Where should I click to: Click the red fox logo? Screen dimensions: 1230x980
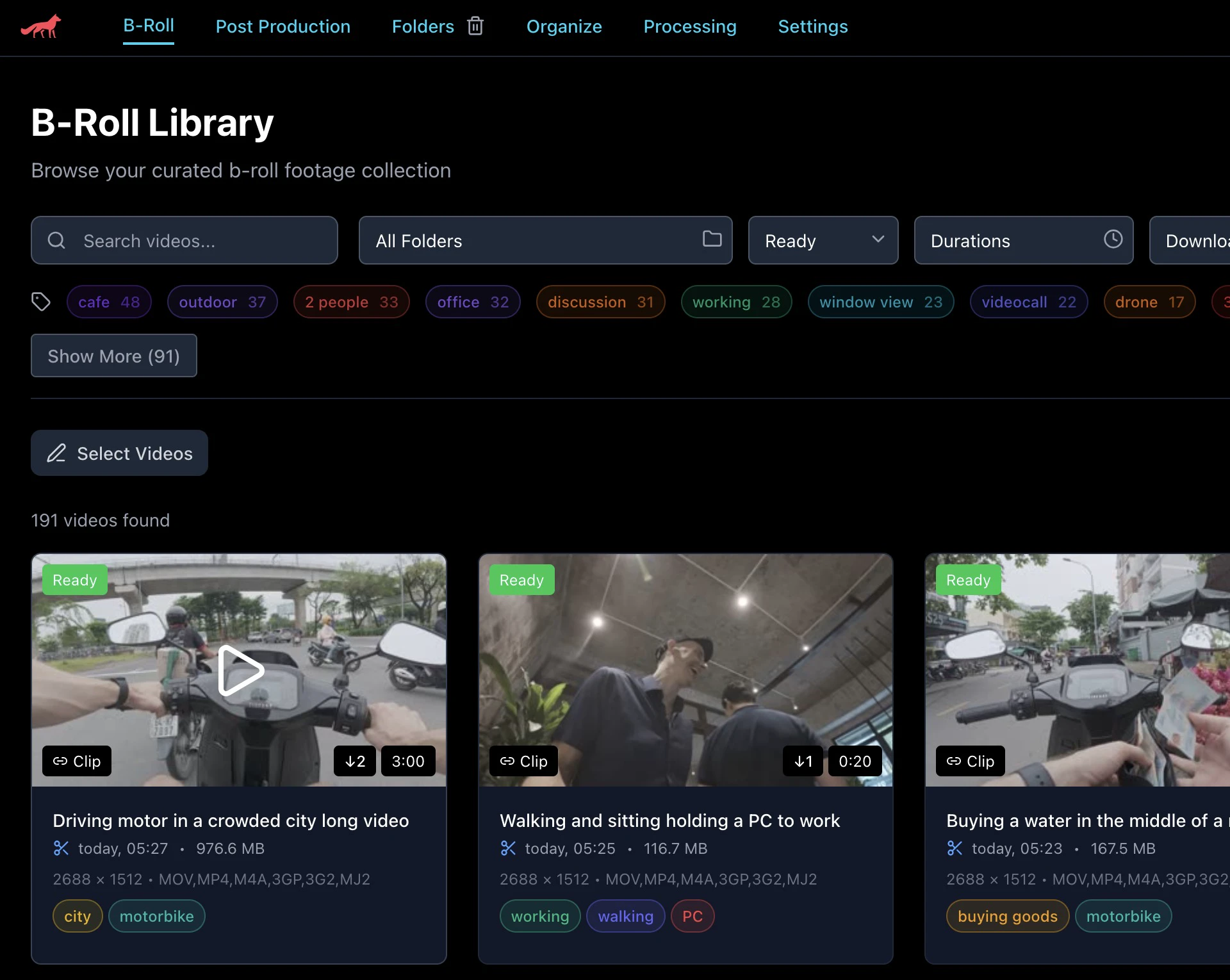(40, 26)
